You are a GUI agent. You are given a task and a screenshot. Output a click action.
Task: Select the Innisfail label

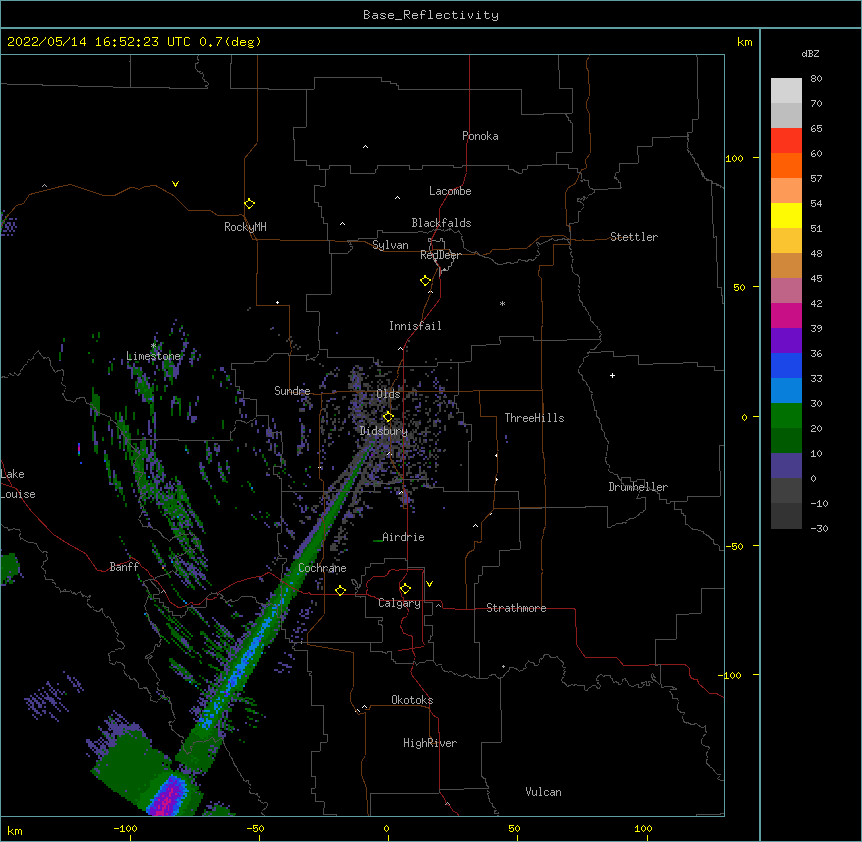click(415, 326)
